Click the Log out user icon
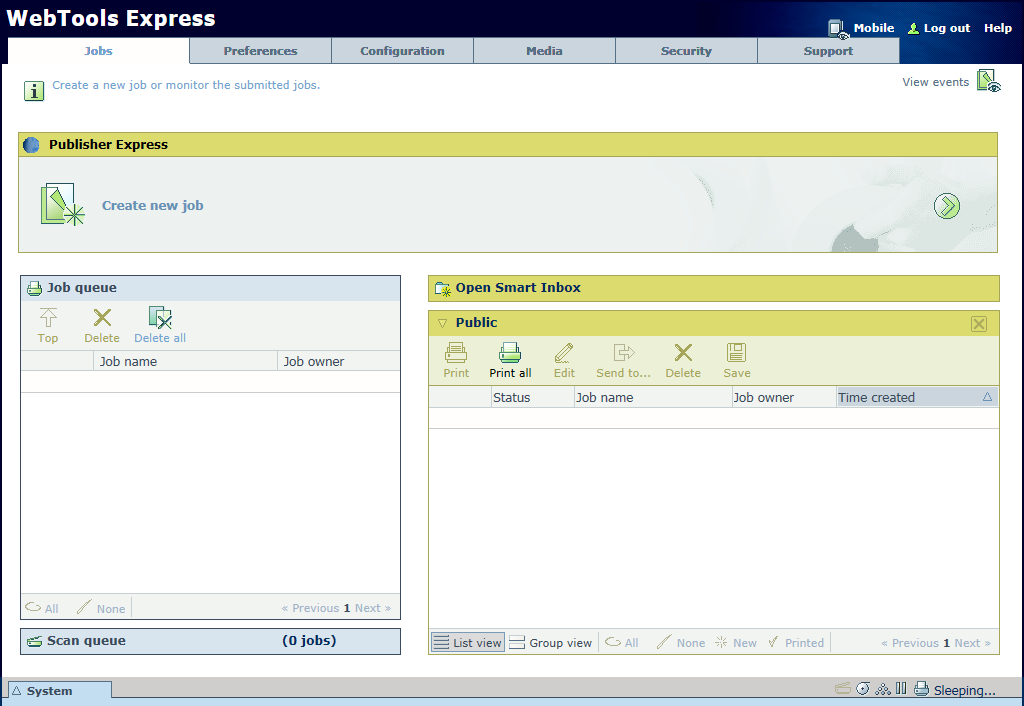This screenshot has width=1024, height=706. [914, 29]
